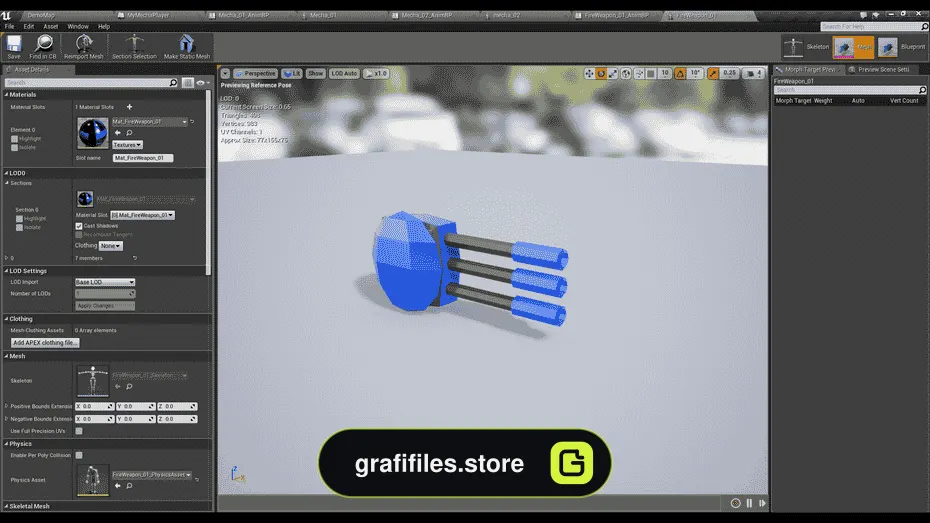Screen dimensions: 930x523
Task: Open the File menu
Action: click(x=9, y=27)
